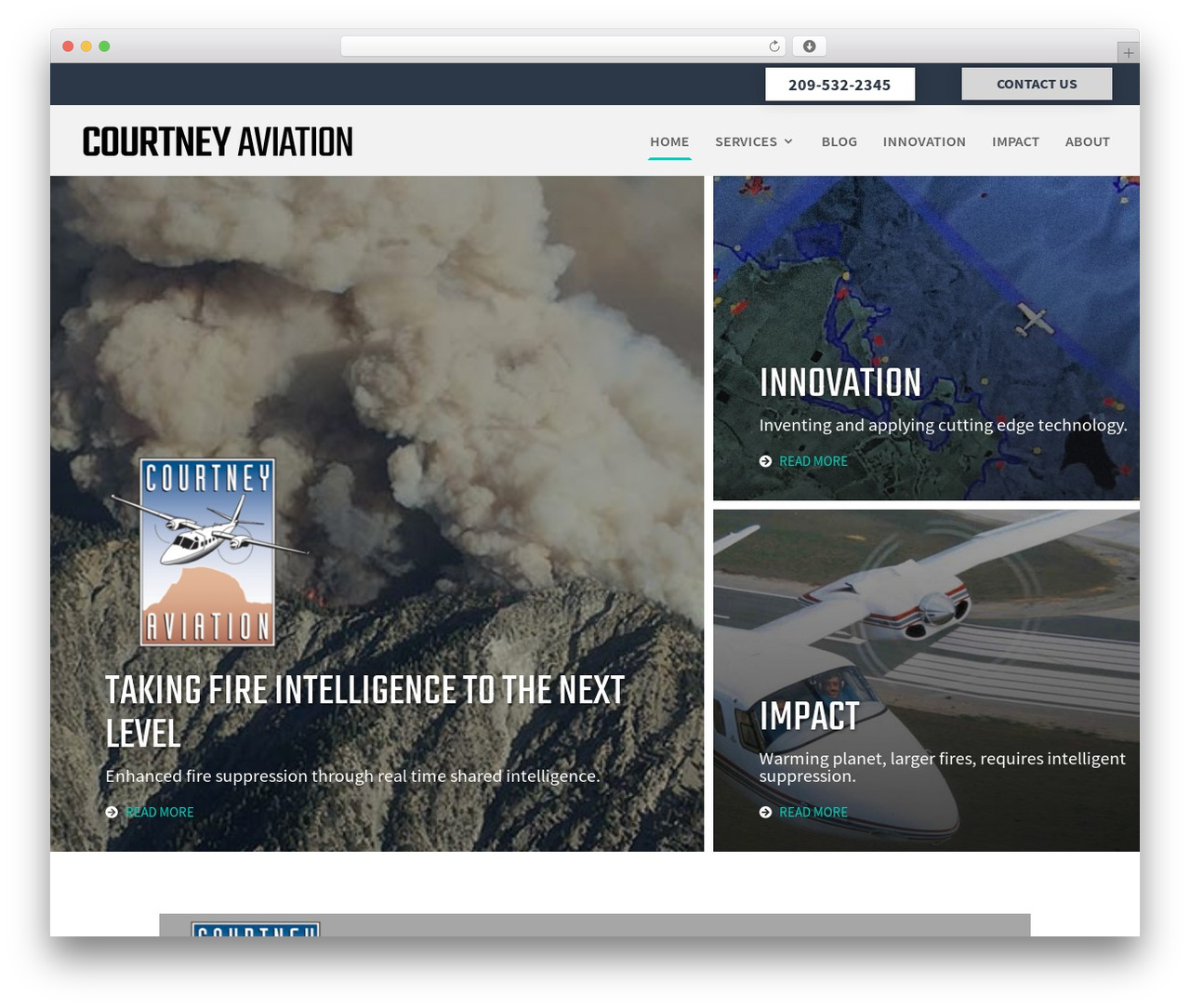Click 'Enhanced fire suppression' subtitle text
This screenshot has height=1008, width=1190.
pos(352,776)
